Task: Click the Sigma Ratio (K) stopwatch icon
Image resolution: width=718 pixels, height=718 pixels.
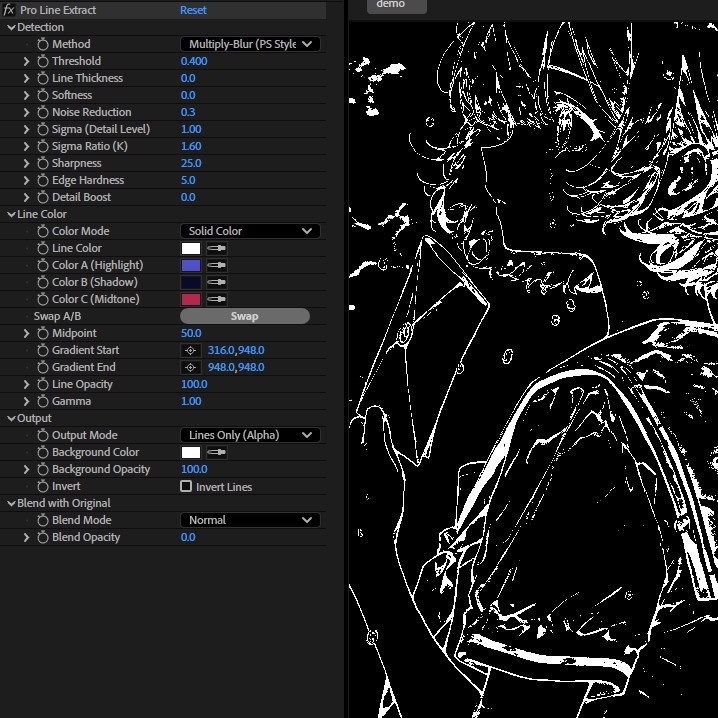Action: (x=43, y=146)
